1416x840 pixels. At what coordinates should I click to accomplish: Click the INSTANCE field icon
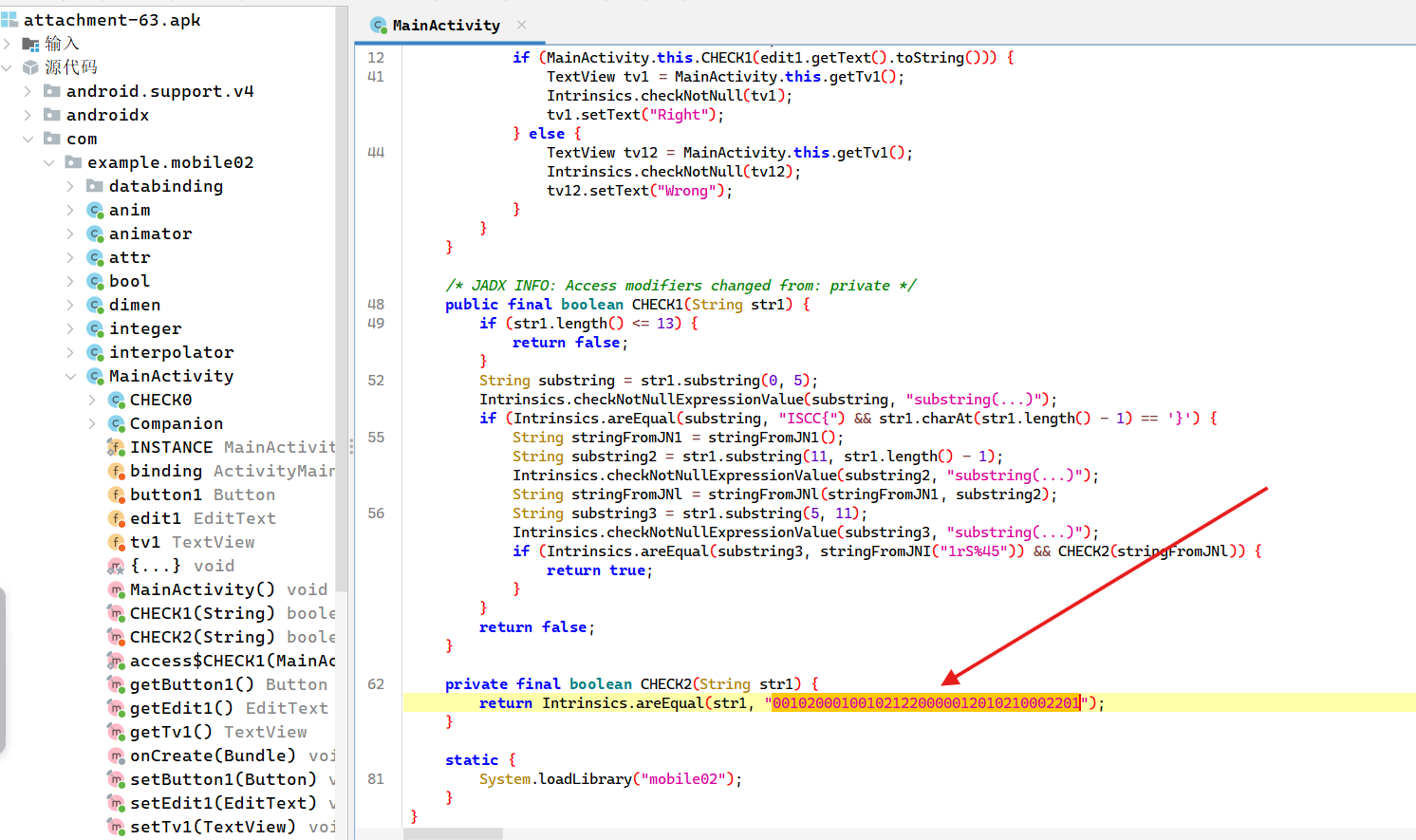click(x=116, y=447)
